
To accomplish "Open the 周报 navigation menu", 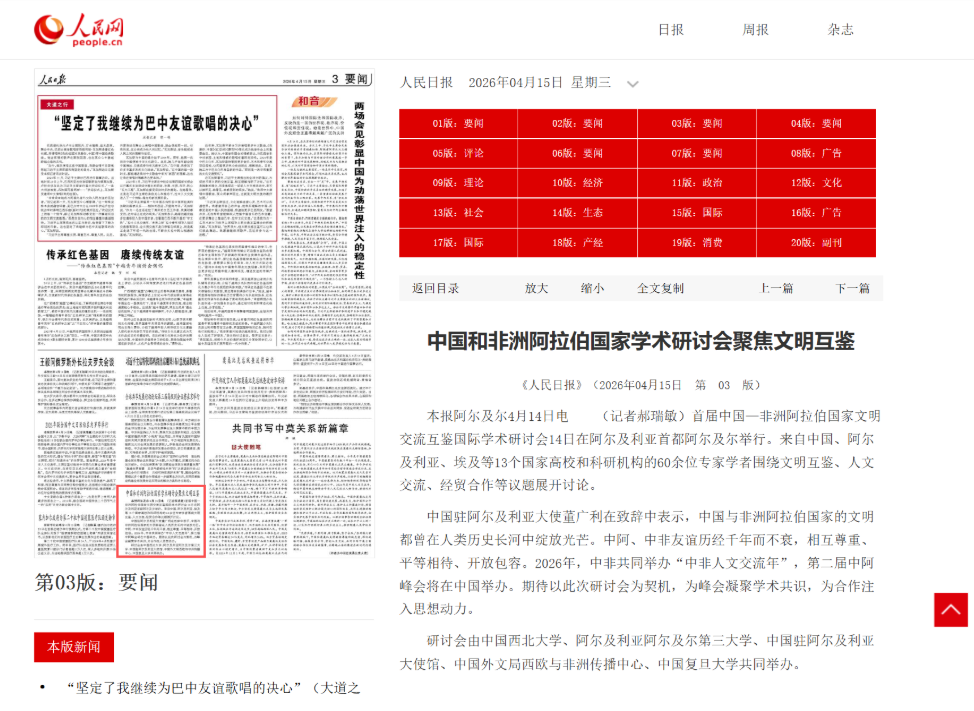I will pyautogui.click(x=755, y=29).
